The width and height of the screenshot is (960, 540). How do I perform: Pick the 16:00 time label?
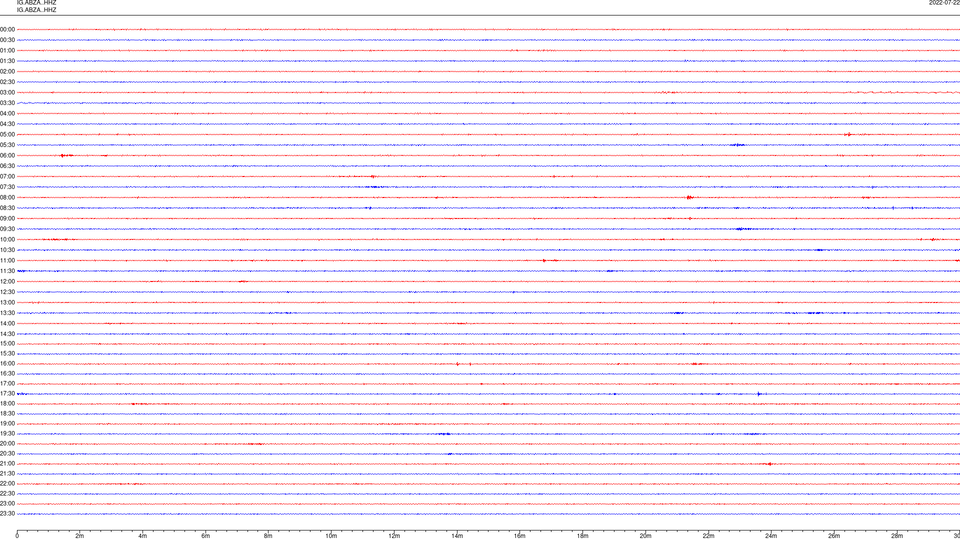coord(7,364)
